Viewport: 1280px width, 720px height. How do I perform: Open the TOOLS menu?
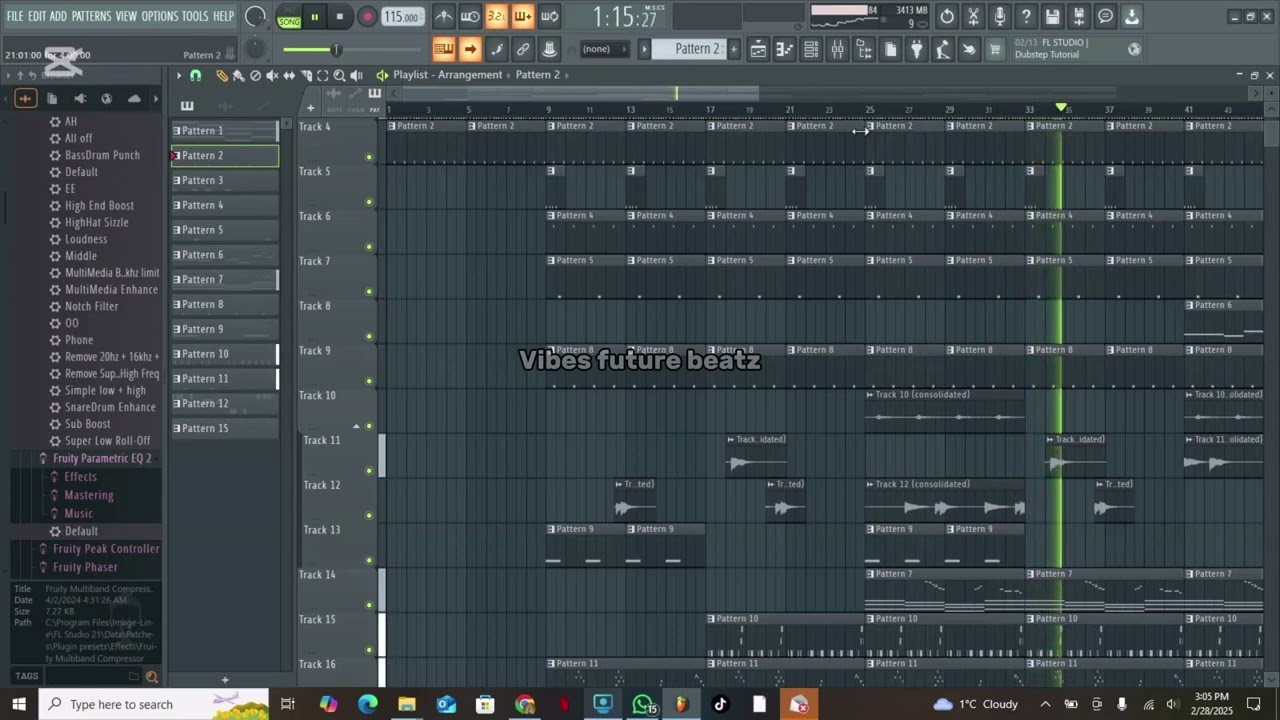click(195, 16)
